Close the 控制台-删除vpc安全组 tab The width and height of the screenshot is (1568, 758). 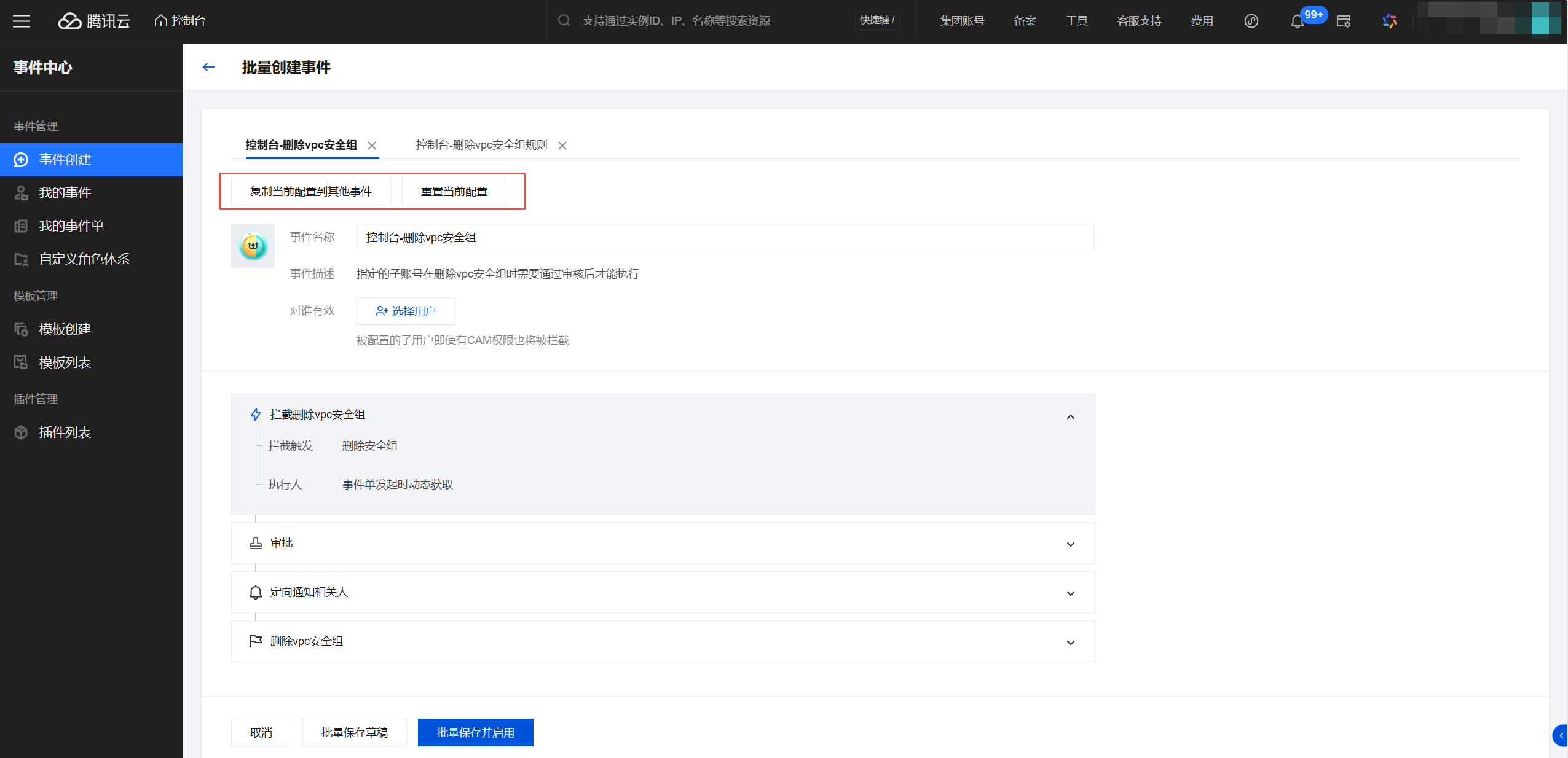pos(372,146)
